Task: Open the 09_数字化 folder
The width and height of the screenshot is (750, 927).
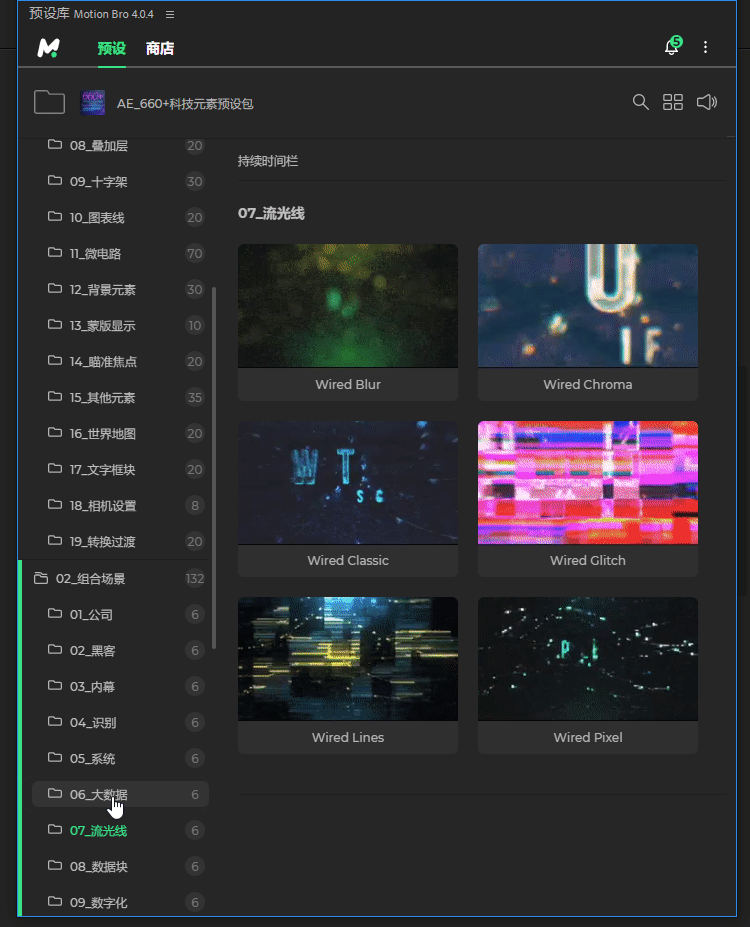Action: tap(121, 903)
